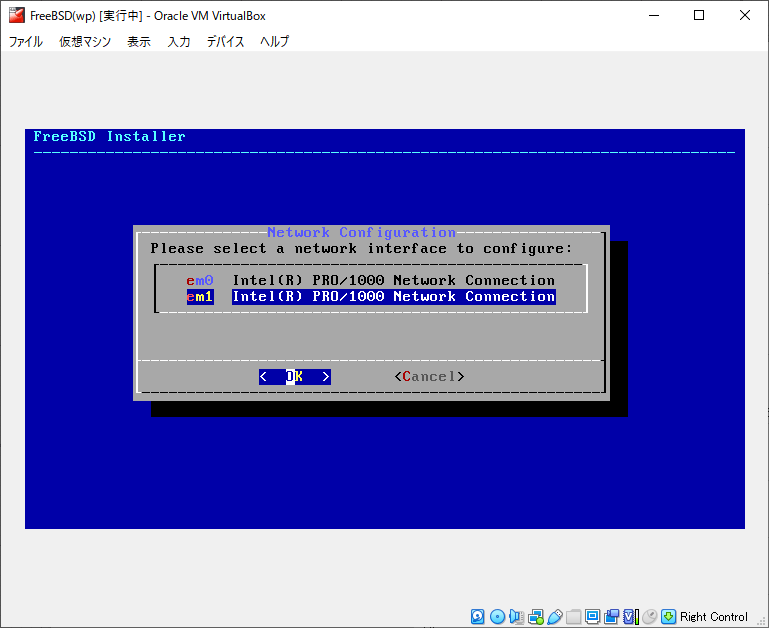The width and height of the screenshot is (769, 628).
Task: Click the shared folders status icon
Action: [573, 616]
